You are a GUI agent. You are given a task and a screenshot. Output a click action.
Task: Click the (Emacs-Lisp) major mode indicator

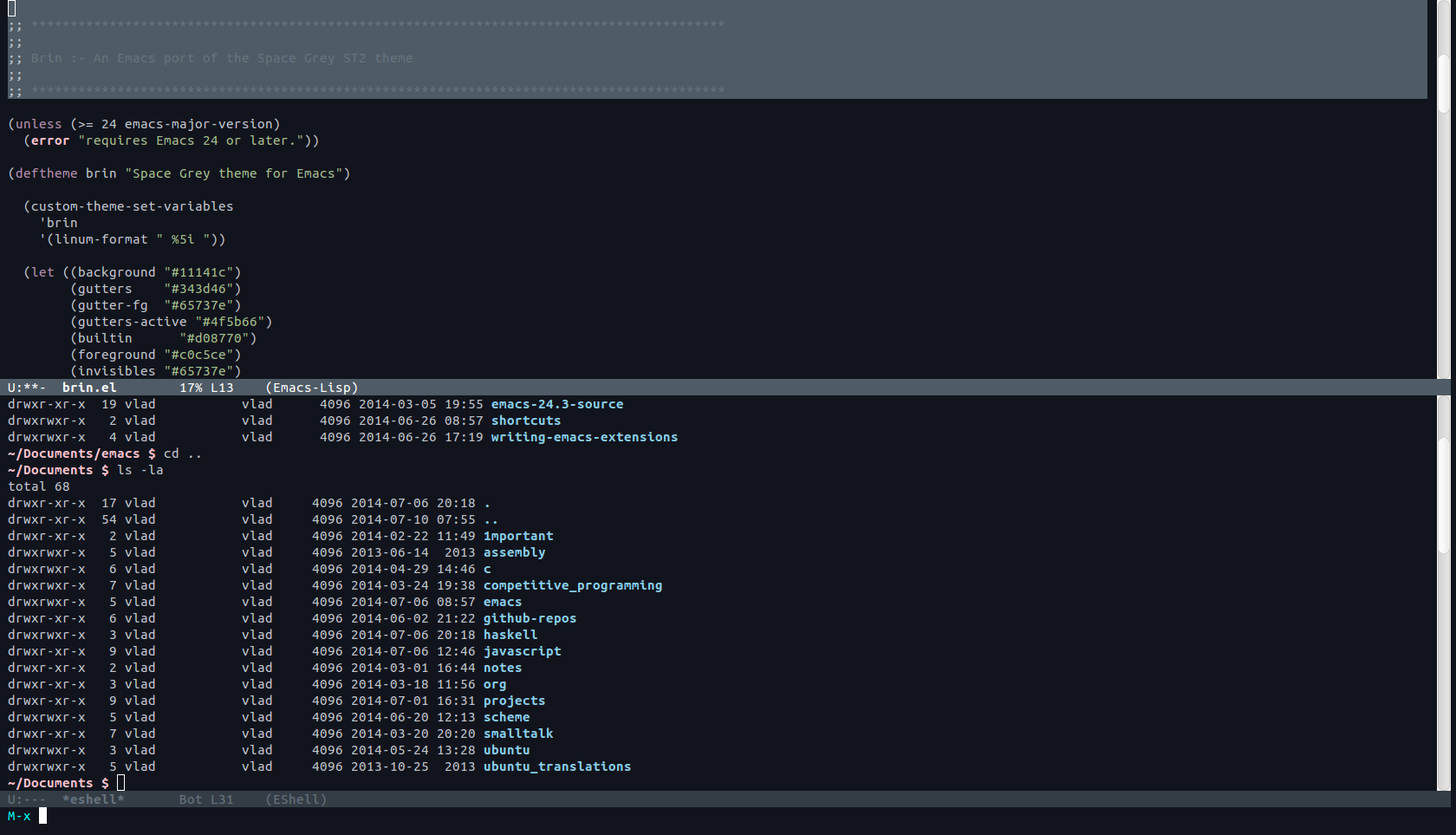click(x=312, y=388)
